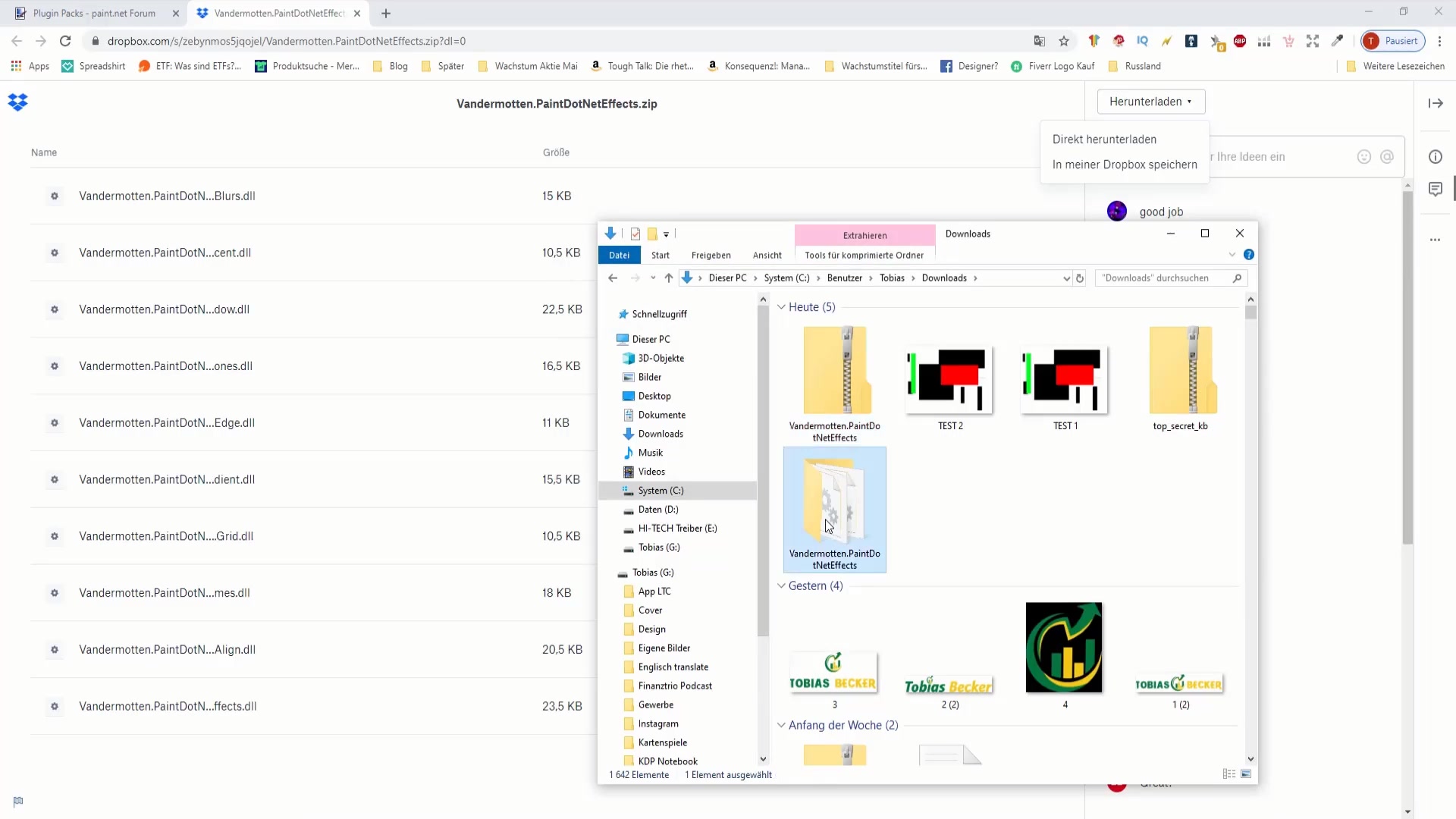Go up one folder in Explorer

pyautogui.click(x=668, y=278)
